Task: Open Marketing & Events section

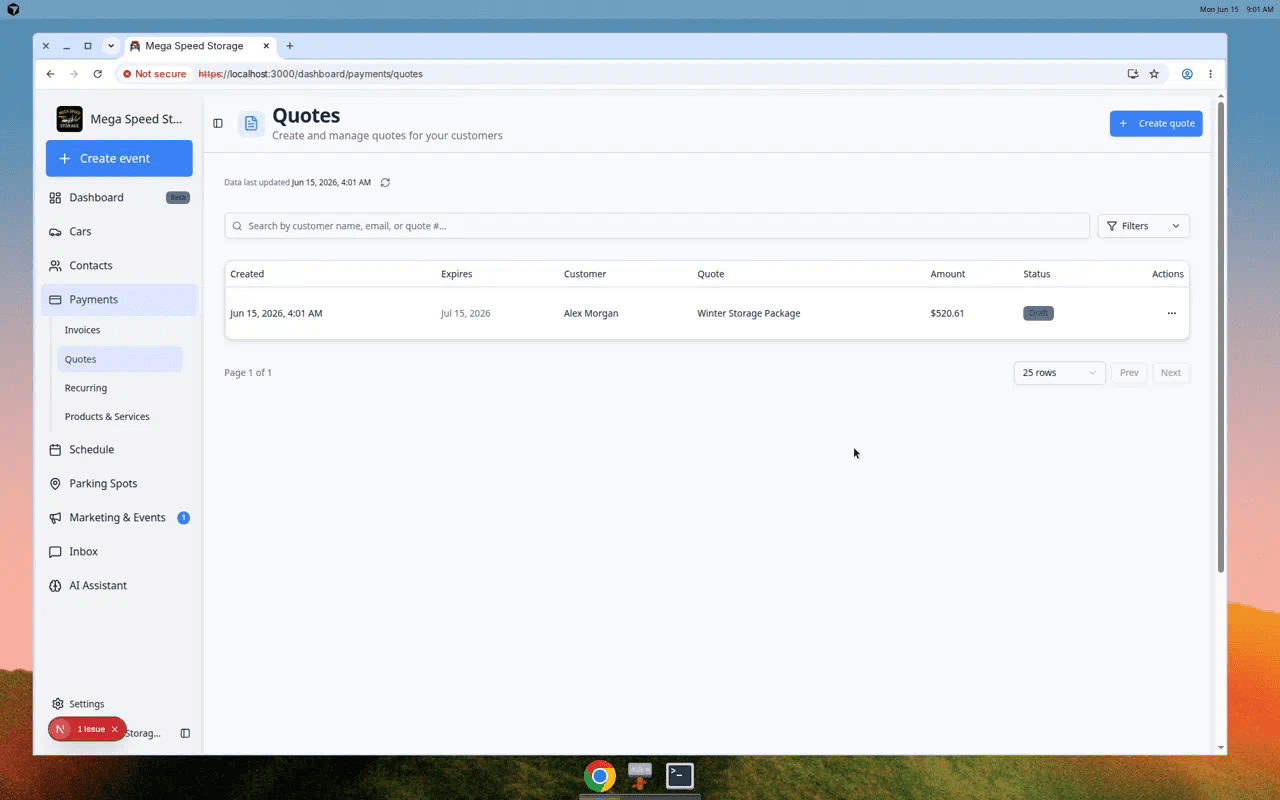Action: [x=119, y=518]
